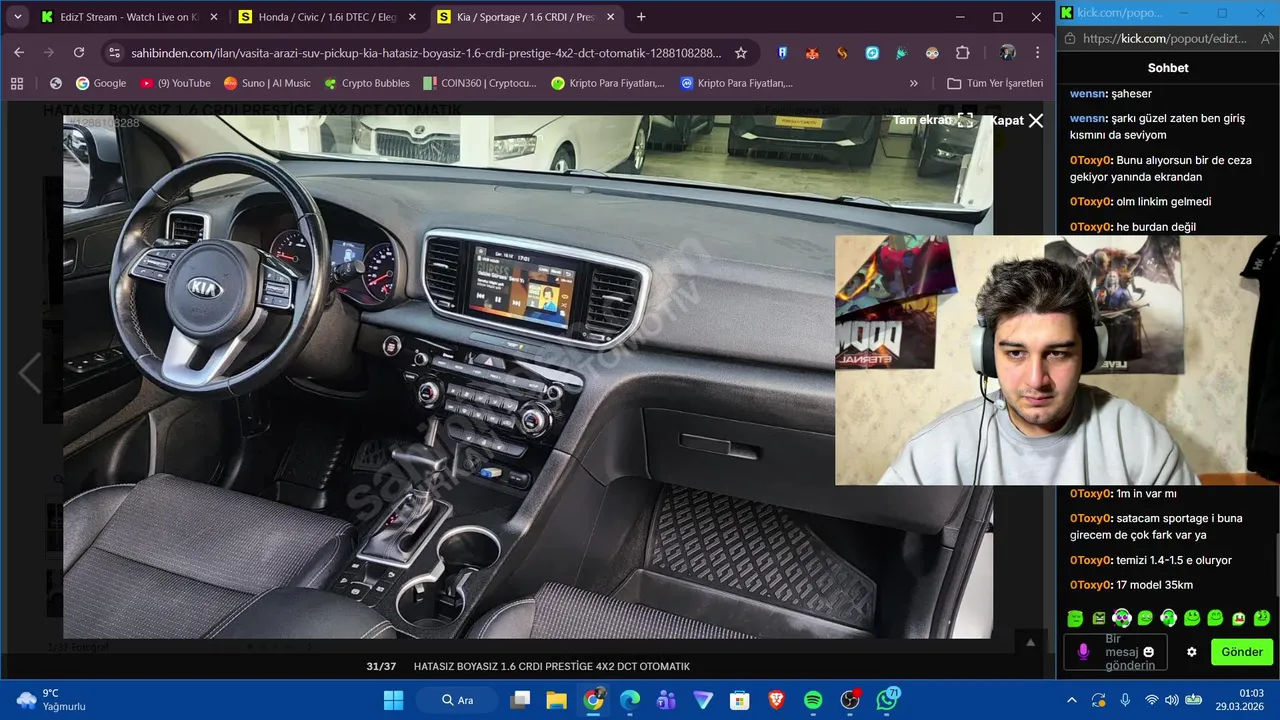Open Microsoft Teams from taskbar
The image size is (1280, 720).
[x=667, y=700]
